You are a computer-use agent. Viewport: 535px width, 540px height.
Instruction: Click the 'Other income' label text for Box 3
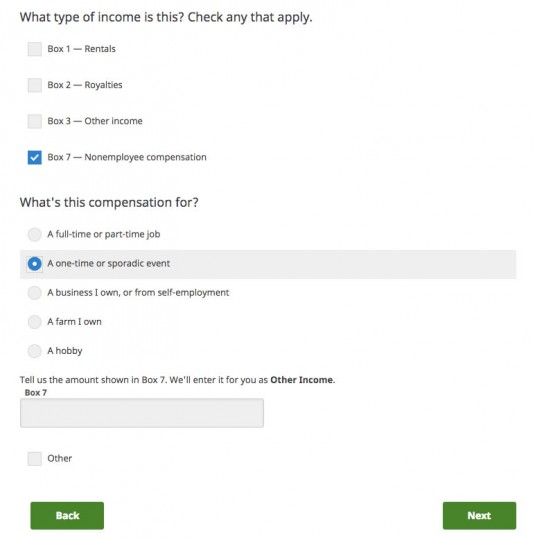pos(113,121)
